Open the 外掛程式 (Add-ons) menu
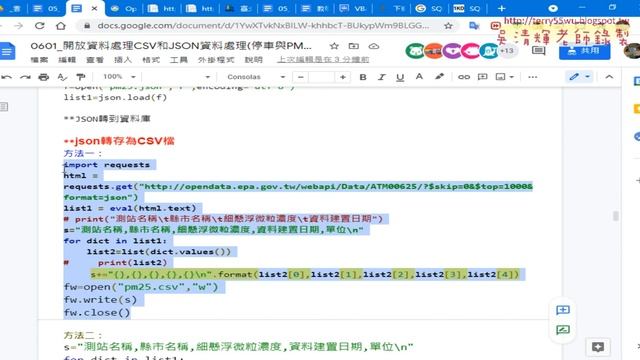The width and height of the screenshot is (640, 360). point(216,60)
